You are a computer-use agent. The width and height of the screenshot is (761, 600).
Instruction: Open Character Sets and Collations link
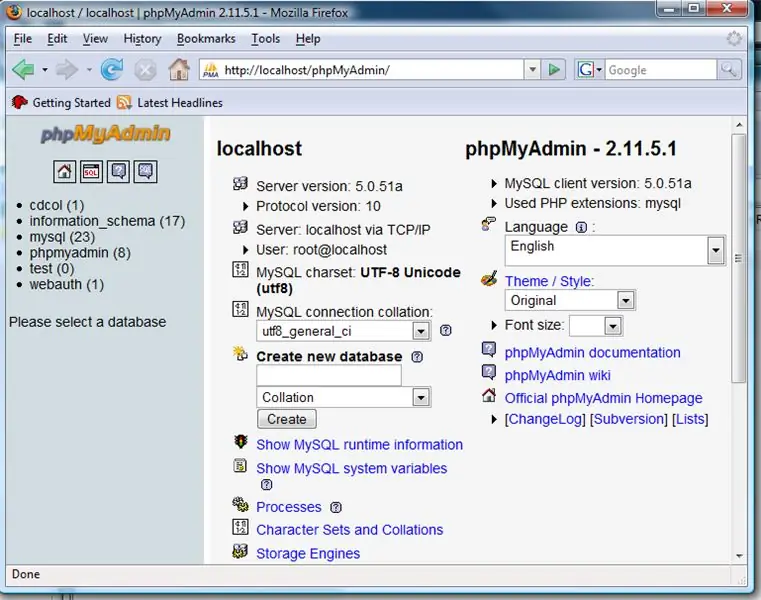[x=349, y=530]
